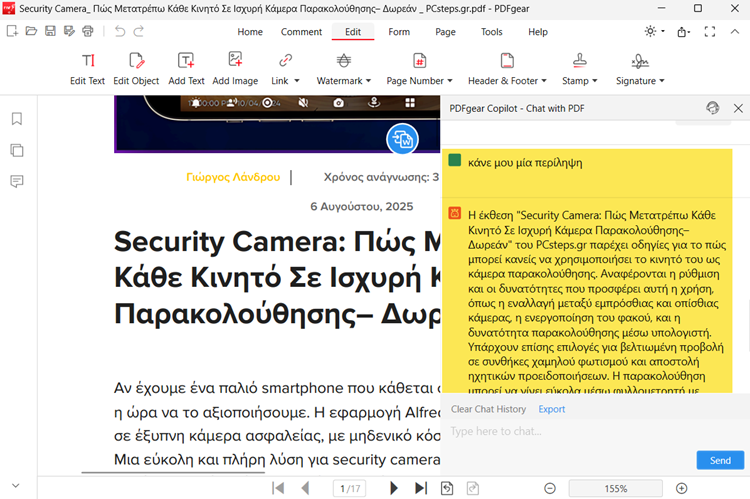Click the horizontal scrollbar of the document
The width and height of the screenshot is (750, 499).
173,472
